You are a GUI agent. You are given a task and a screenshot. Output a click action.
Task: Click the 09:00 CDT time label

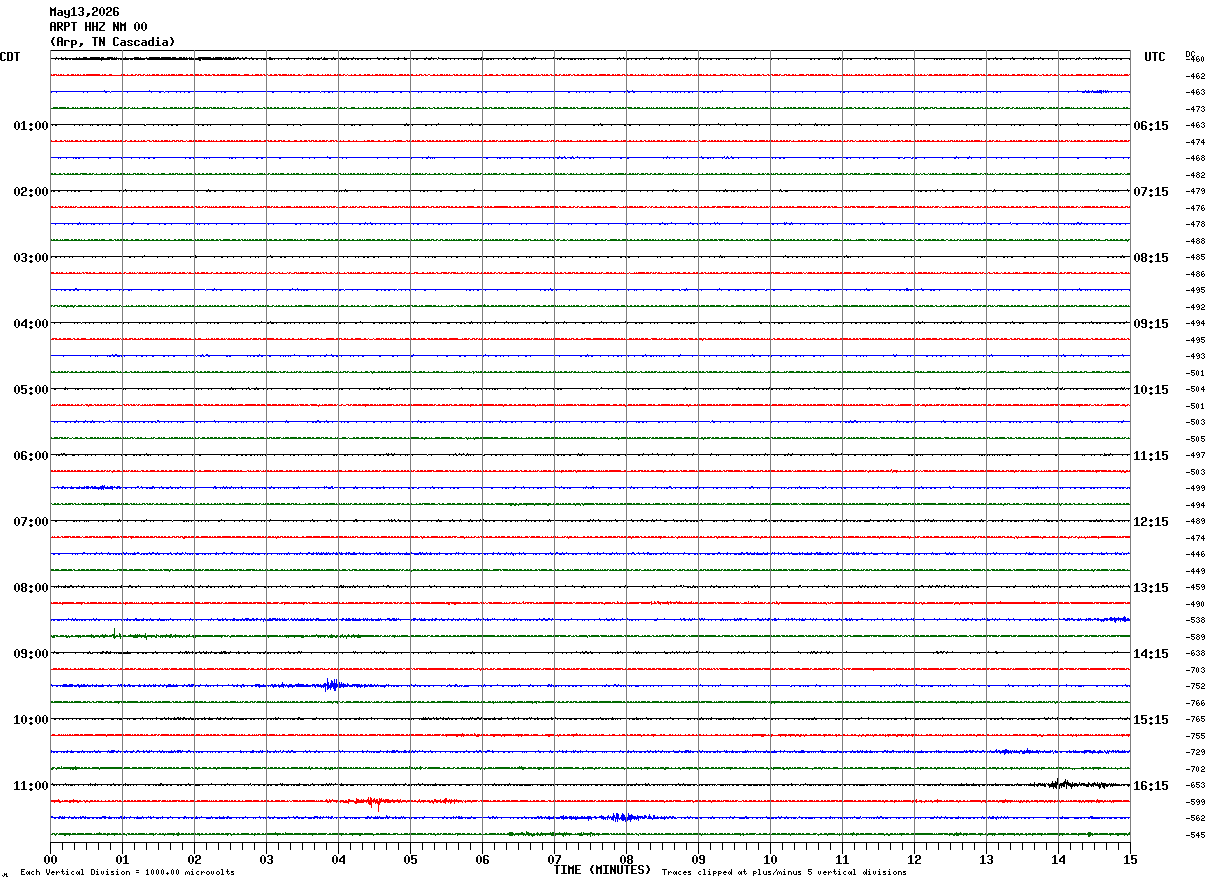tap(31, 654)
